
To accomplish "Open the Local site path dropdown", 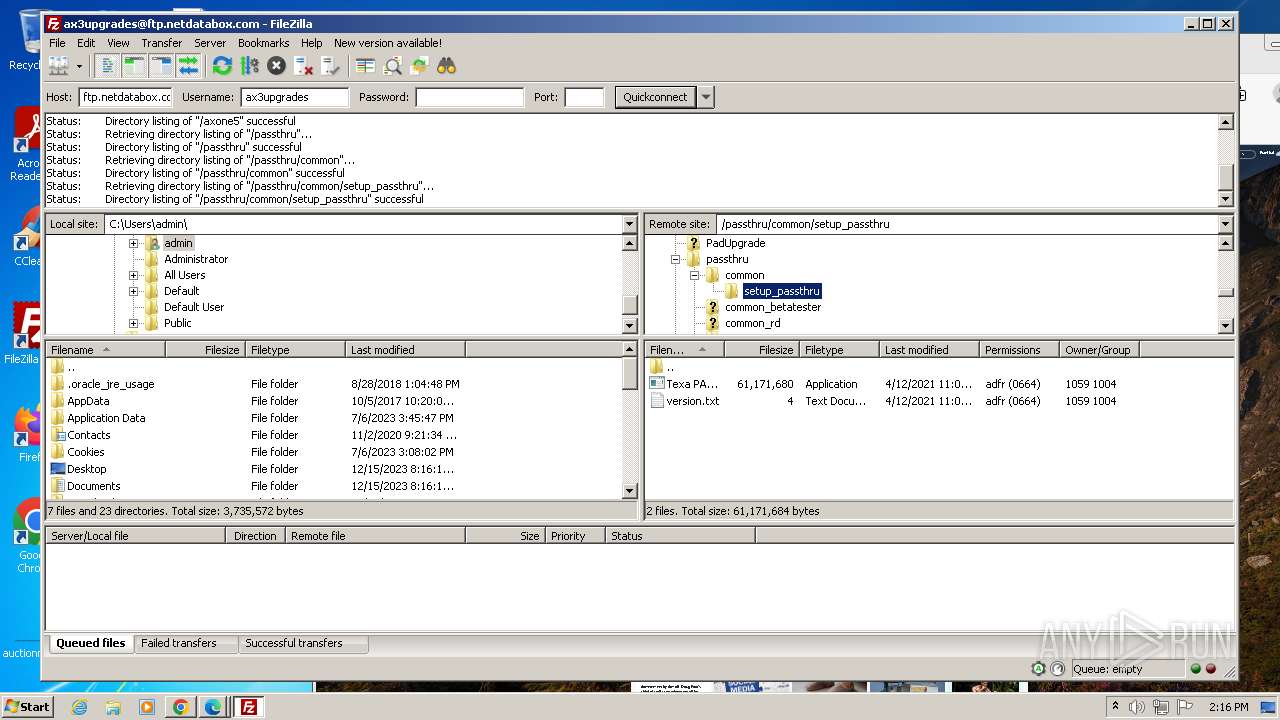I will 629,224.
